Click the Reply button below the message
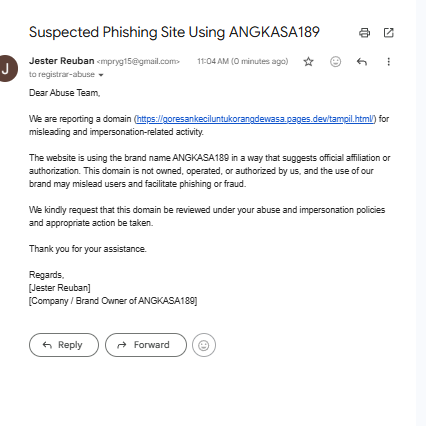This screenshot has height=426, width=426. click(x=64, y=345)
